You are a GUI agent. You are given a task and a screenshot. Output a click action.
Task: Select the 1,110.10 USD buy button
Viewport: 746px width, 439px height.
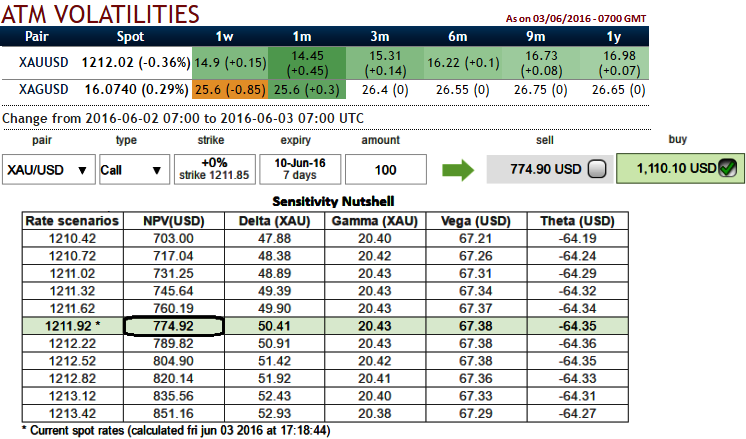pos(680,168)
